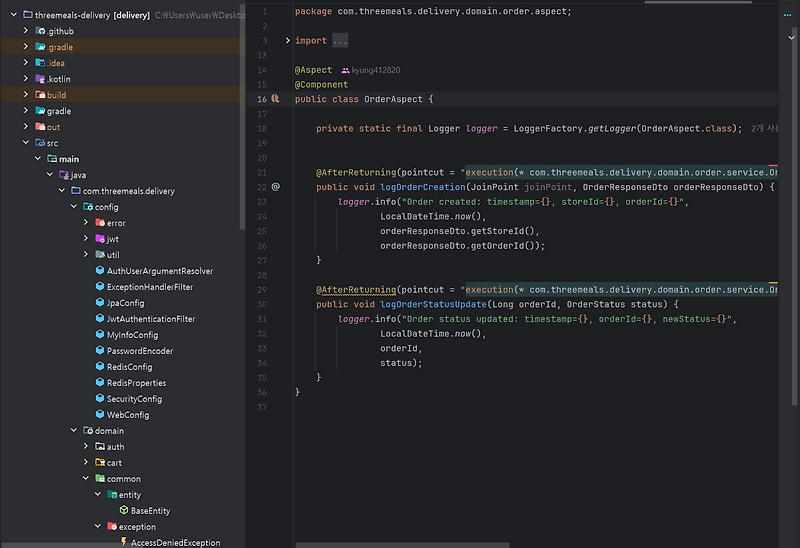Open SecurityConfig in the project tree
800x548 pixels.
coord(134,399)
